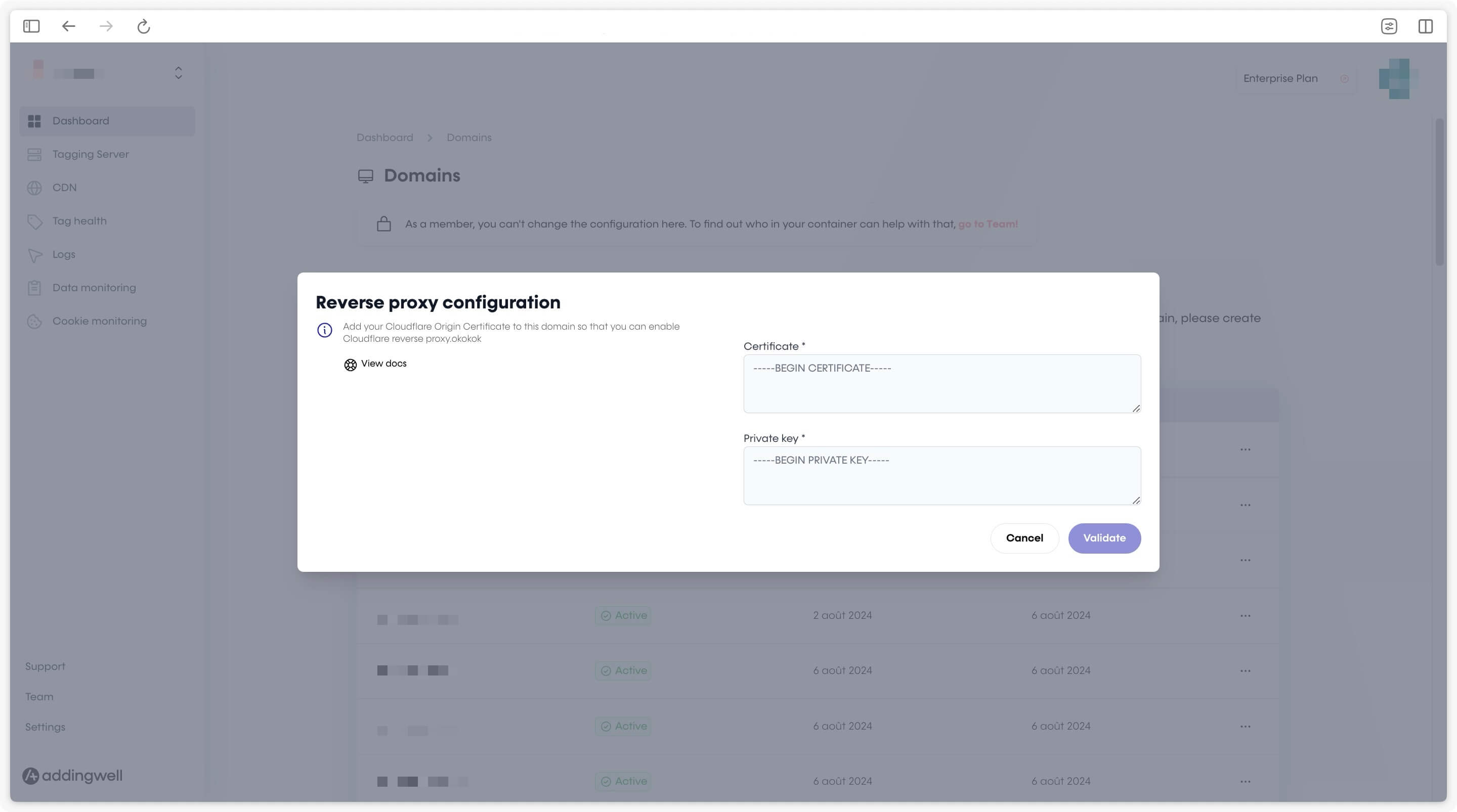The height and width of the screenshot is (812, 1457).
Task: Open more options for 2 août 2024 row
Action: (1245, 616)
